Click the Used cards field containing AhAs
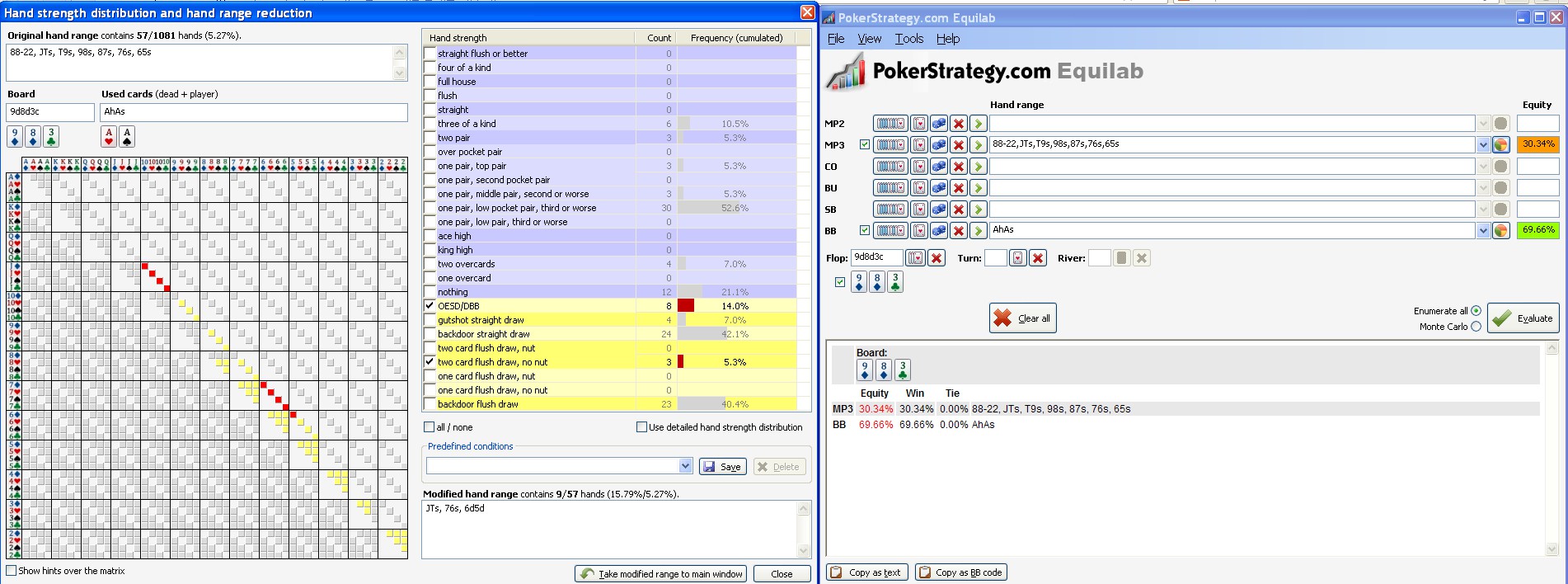 (254, 112)
